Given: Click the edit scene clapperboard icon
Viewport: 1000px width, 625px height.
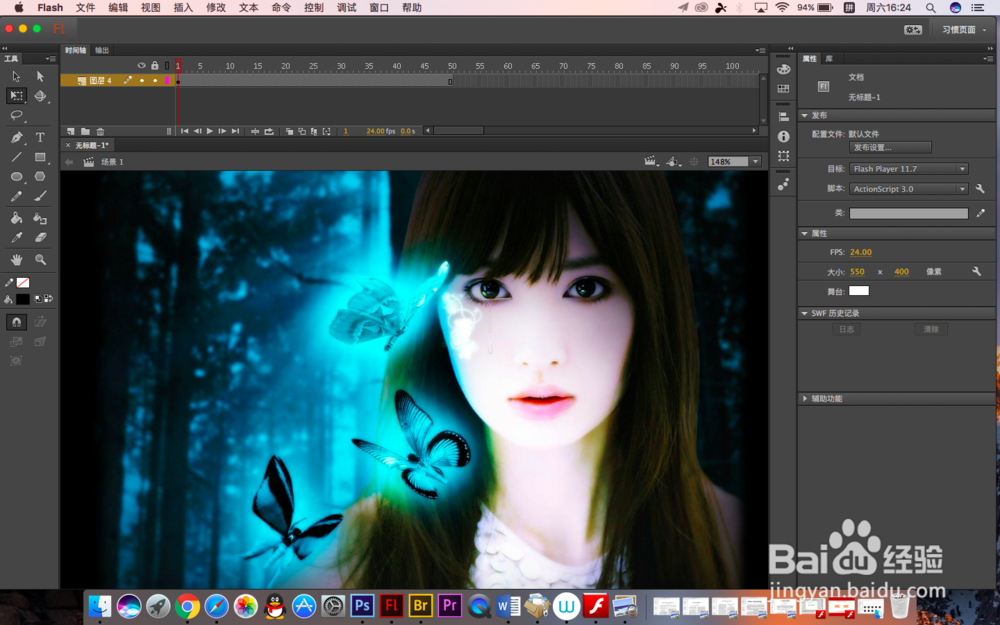Looking at the screenshot, I should 650,162.
